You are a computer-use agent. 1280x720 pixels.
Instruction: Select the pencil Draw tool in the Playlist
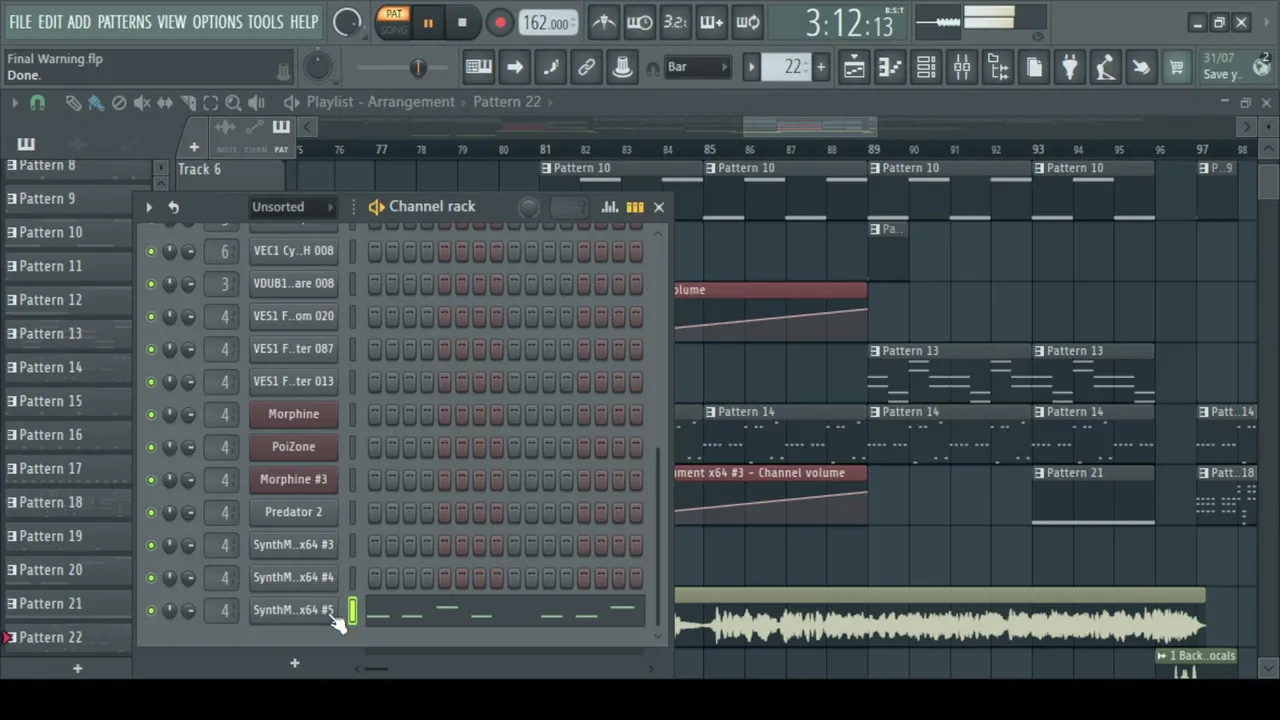[x=73, y=102]
